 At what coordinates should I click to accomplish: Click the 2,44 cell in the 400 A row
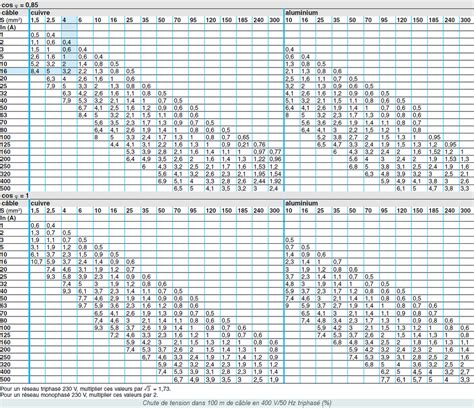[259, 181]
